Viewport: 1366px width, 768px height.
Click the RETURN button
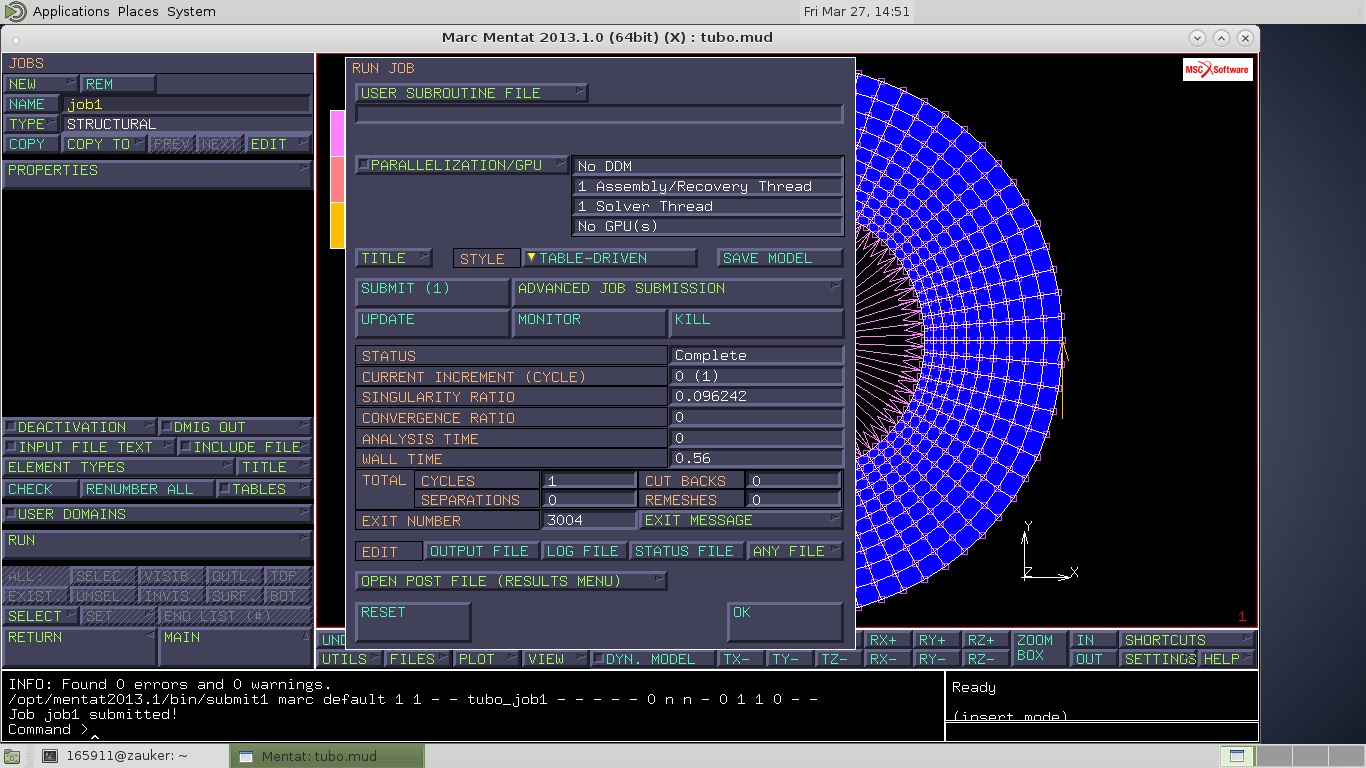tap(80, 647)
